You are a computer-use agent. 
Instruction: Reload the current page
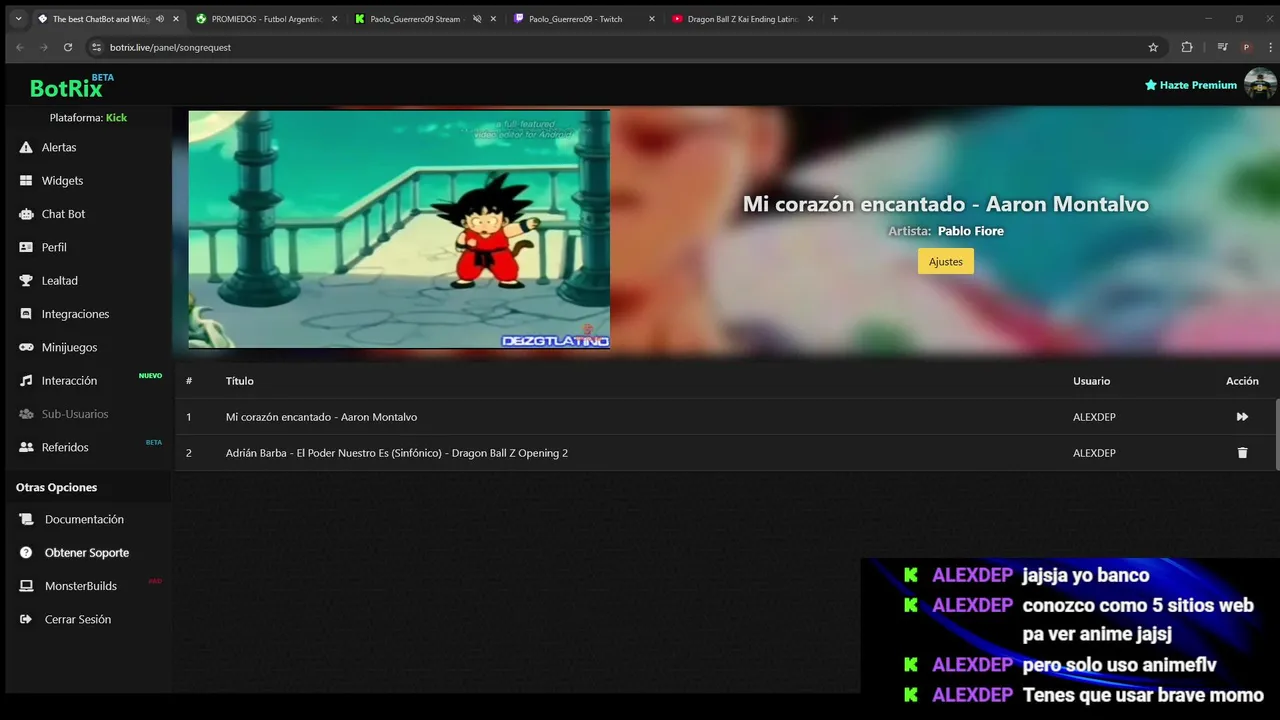point(68,47)
